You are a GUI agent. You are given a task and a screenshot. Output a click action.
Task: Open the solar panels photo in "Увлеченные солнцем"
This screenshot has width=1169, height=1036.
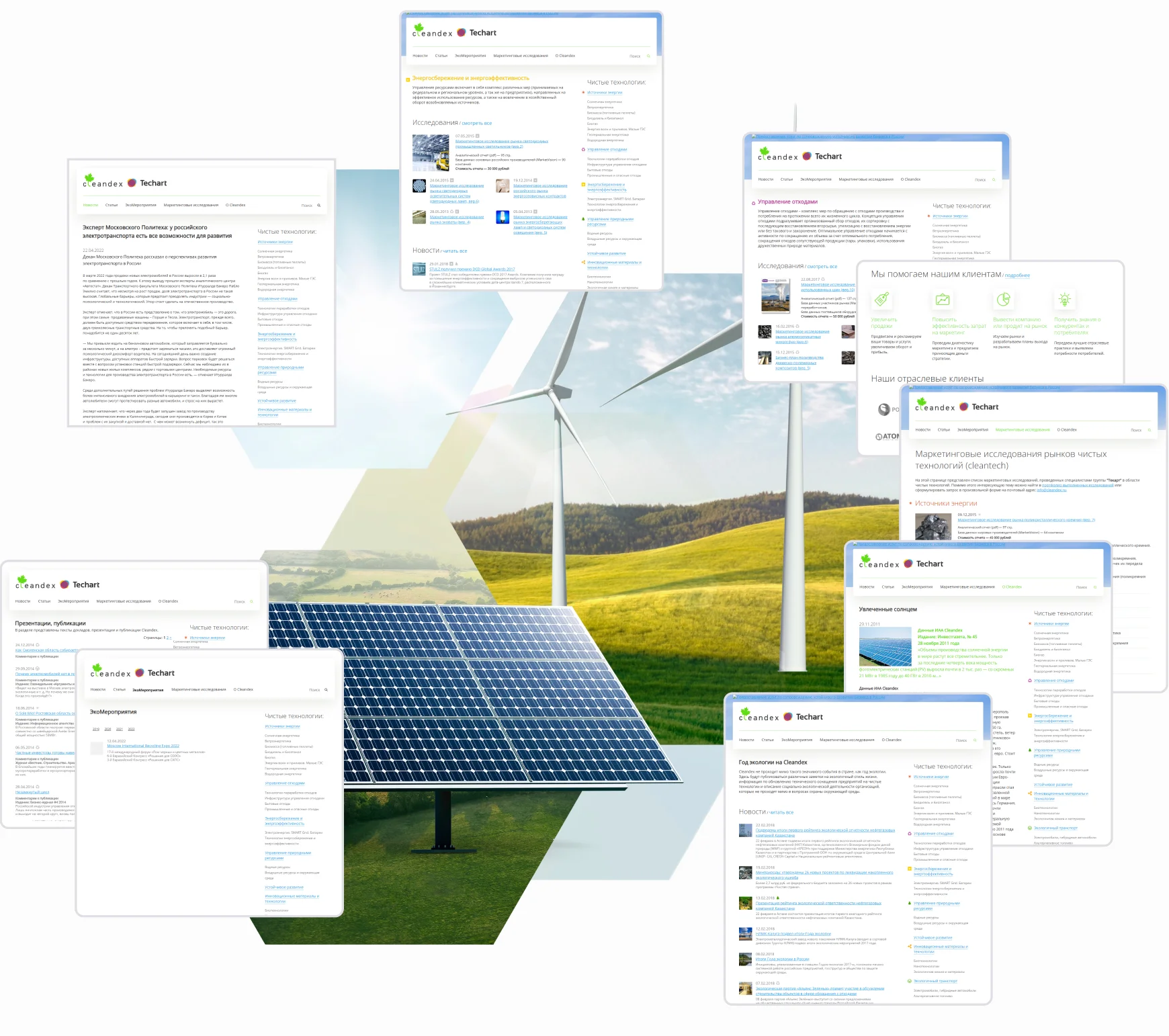(x=885, y=646)
